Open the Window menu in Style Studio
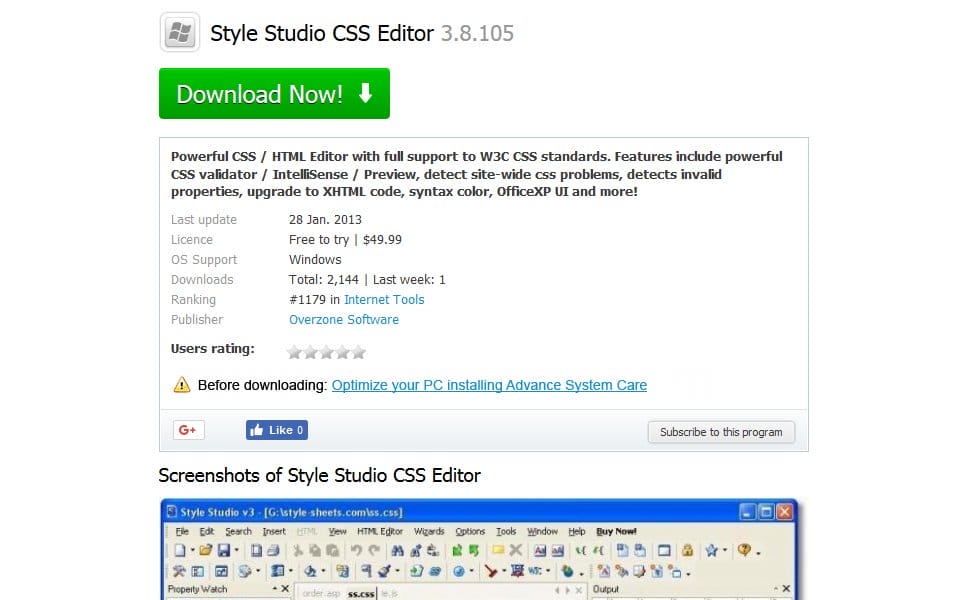954x600 pixels. (x=542, y=531)
